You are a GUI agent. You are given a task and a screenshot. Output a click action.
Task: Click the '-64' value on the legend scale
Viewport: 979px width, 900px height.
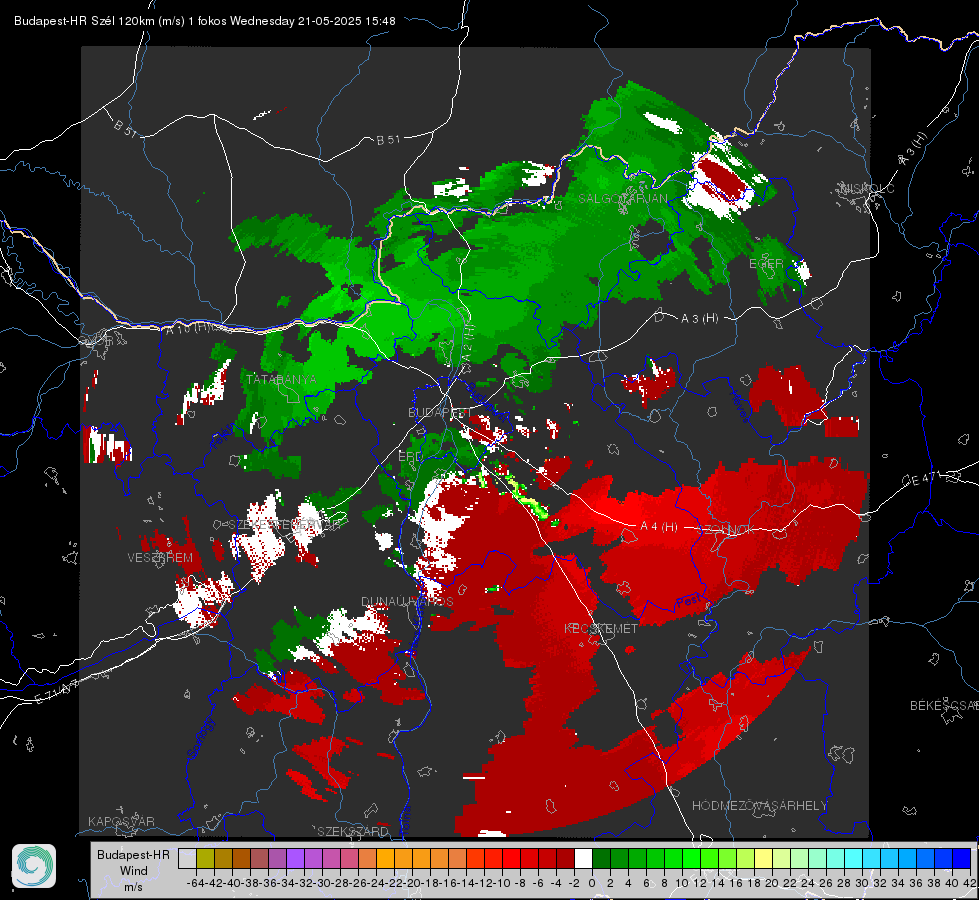pos(195,883)
